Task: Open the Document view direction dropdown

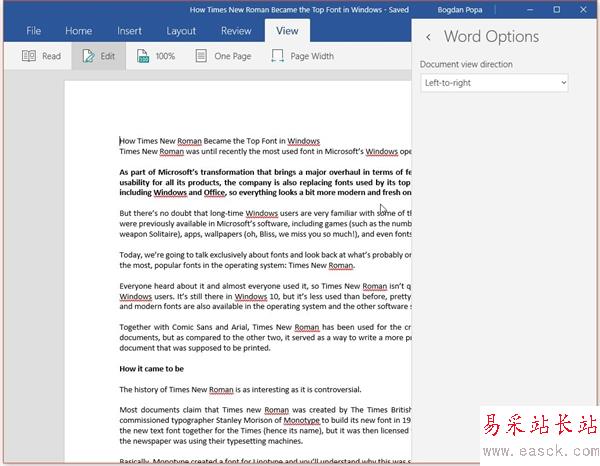Action: (x=494, y=83)
